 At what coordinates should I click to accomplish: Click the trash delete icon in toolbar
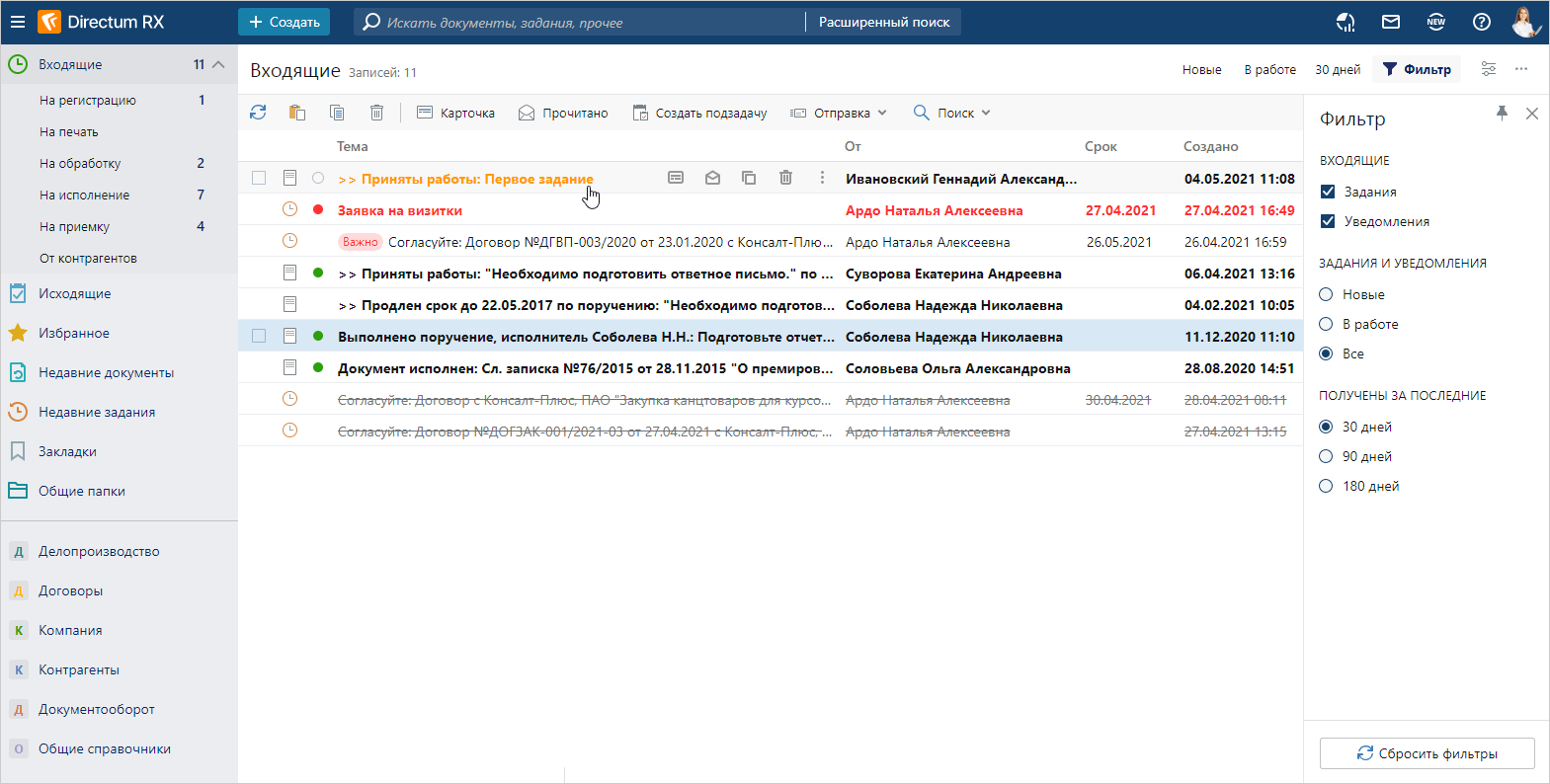(376, 113)
